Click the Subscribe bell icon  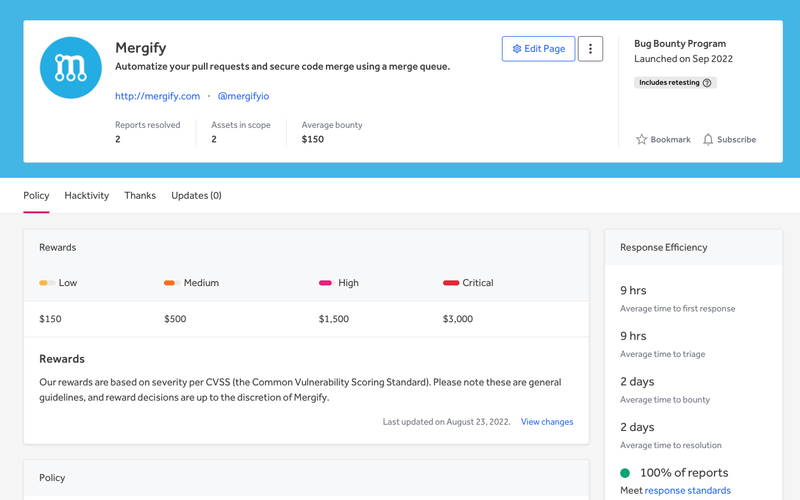708,140
